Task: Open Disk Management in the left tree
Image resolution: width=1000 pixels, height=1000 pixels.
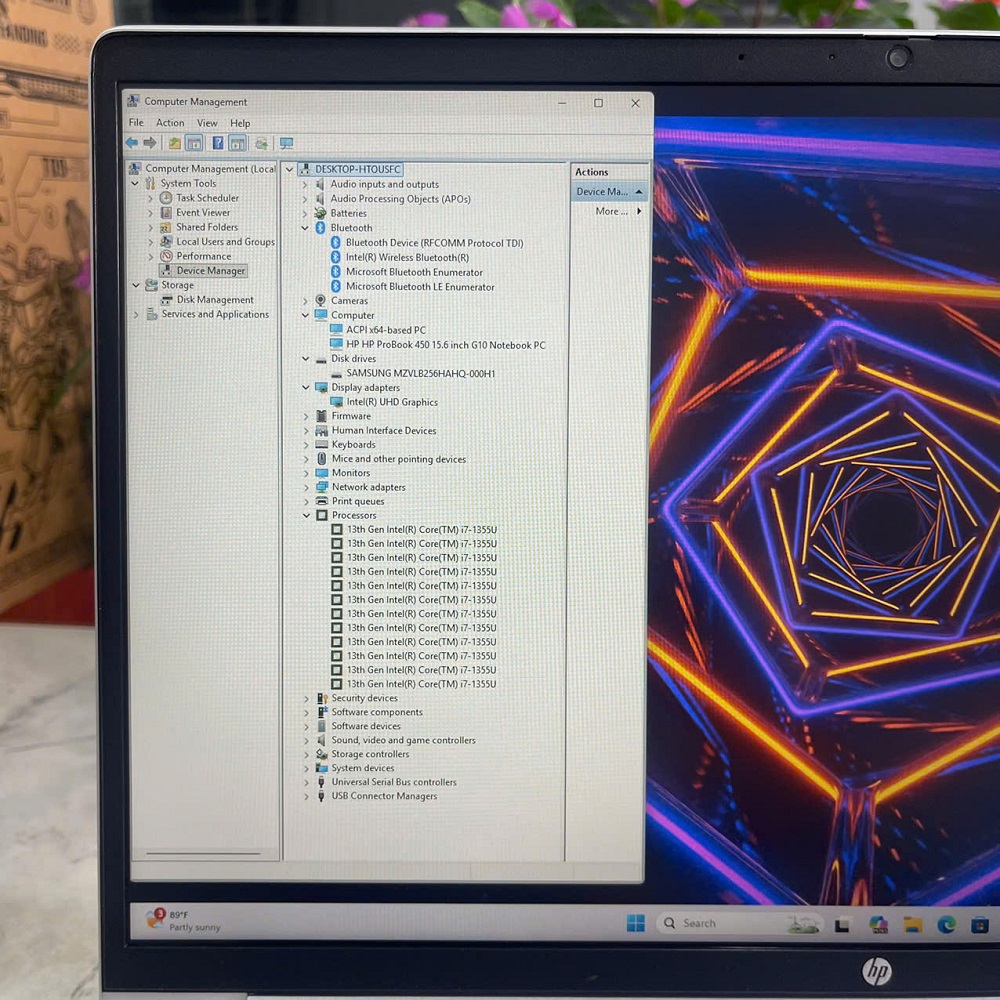Action: [x=214, y=300]
